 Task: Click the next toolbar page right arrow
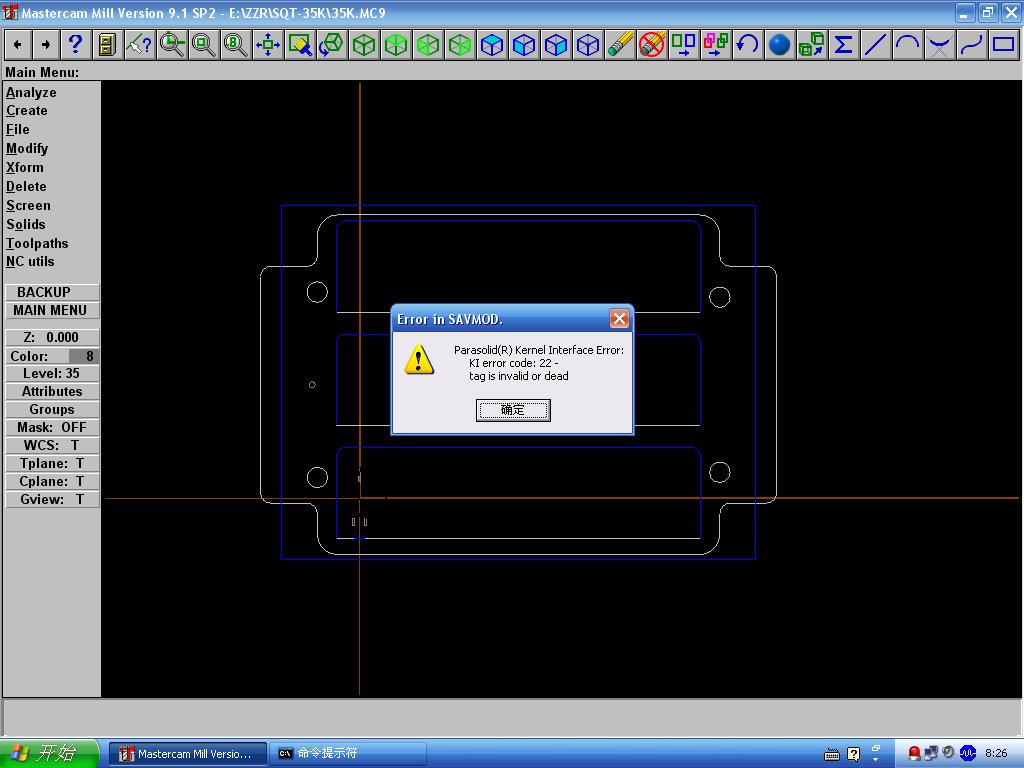tap(46, 45)
